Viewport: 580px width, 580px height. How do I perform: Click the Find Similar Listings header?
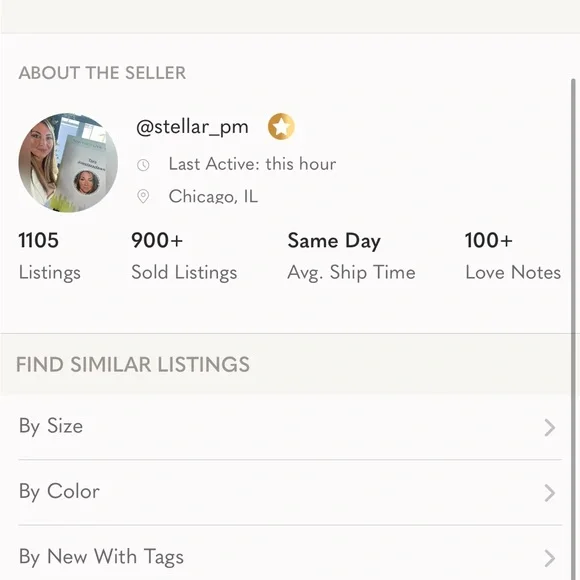coord(133,364)
